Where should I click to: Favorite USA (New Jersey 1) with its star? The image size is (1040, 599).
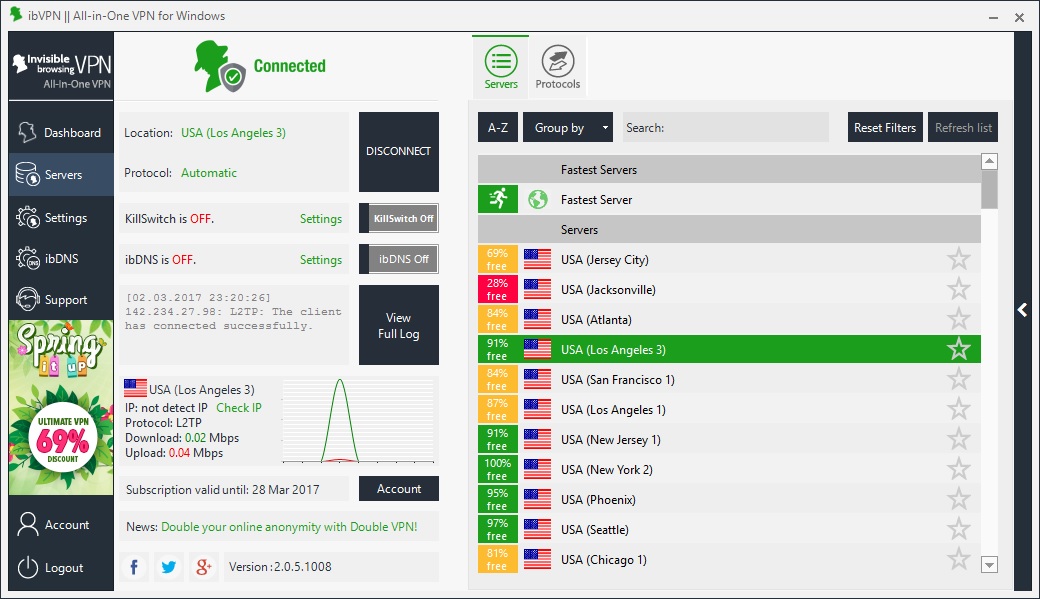pos(958,439)
